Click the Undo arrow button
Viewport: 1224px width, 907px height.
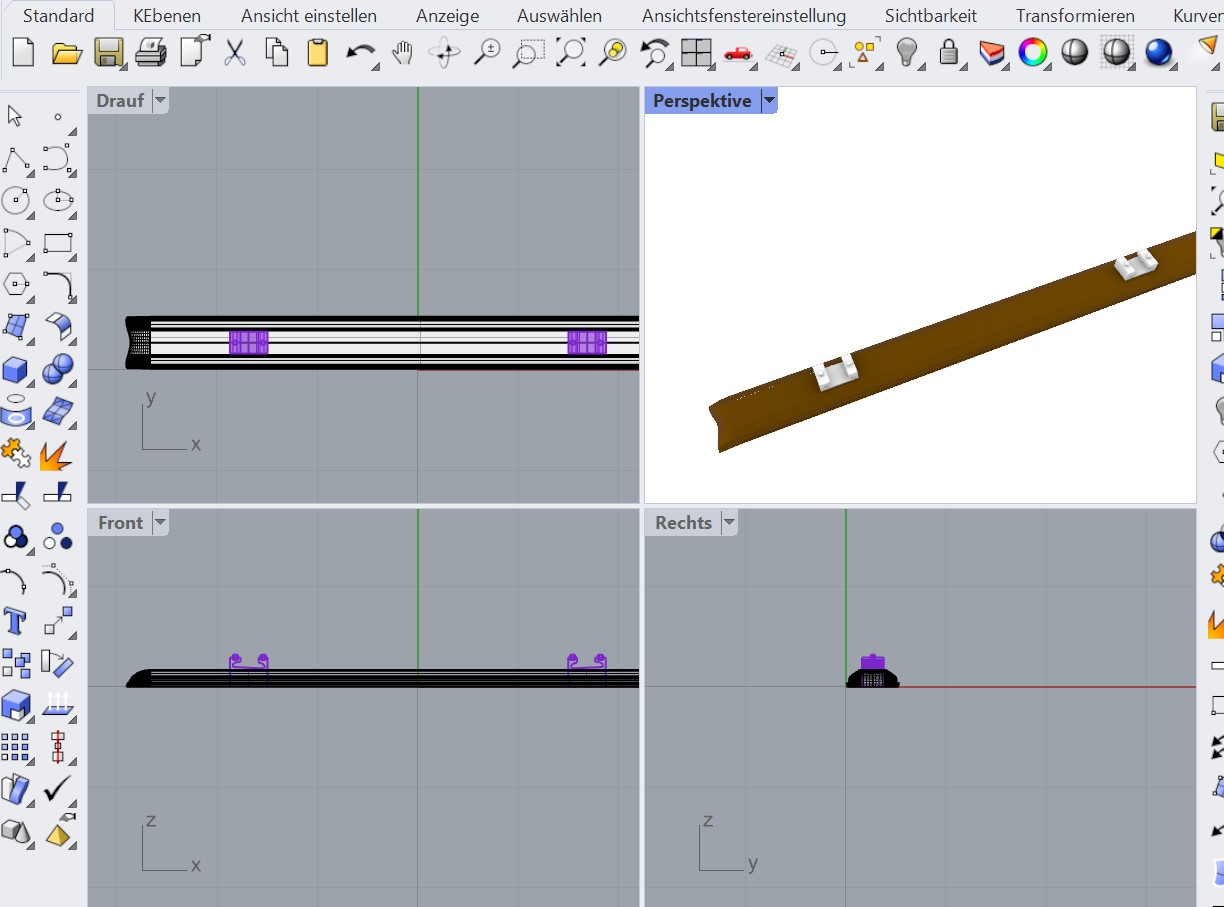click(x=360, y=52)
